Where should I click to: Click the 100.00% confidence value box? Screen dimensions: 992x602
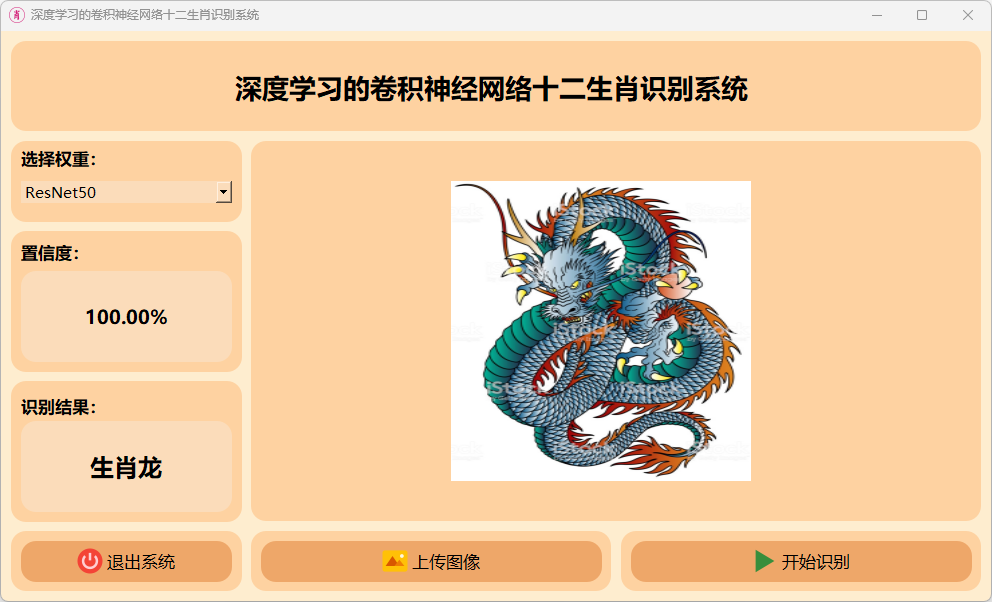127,317
